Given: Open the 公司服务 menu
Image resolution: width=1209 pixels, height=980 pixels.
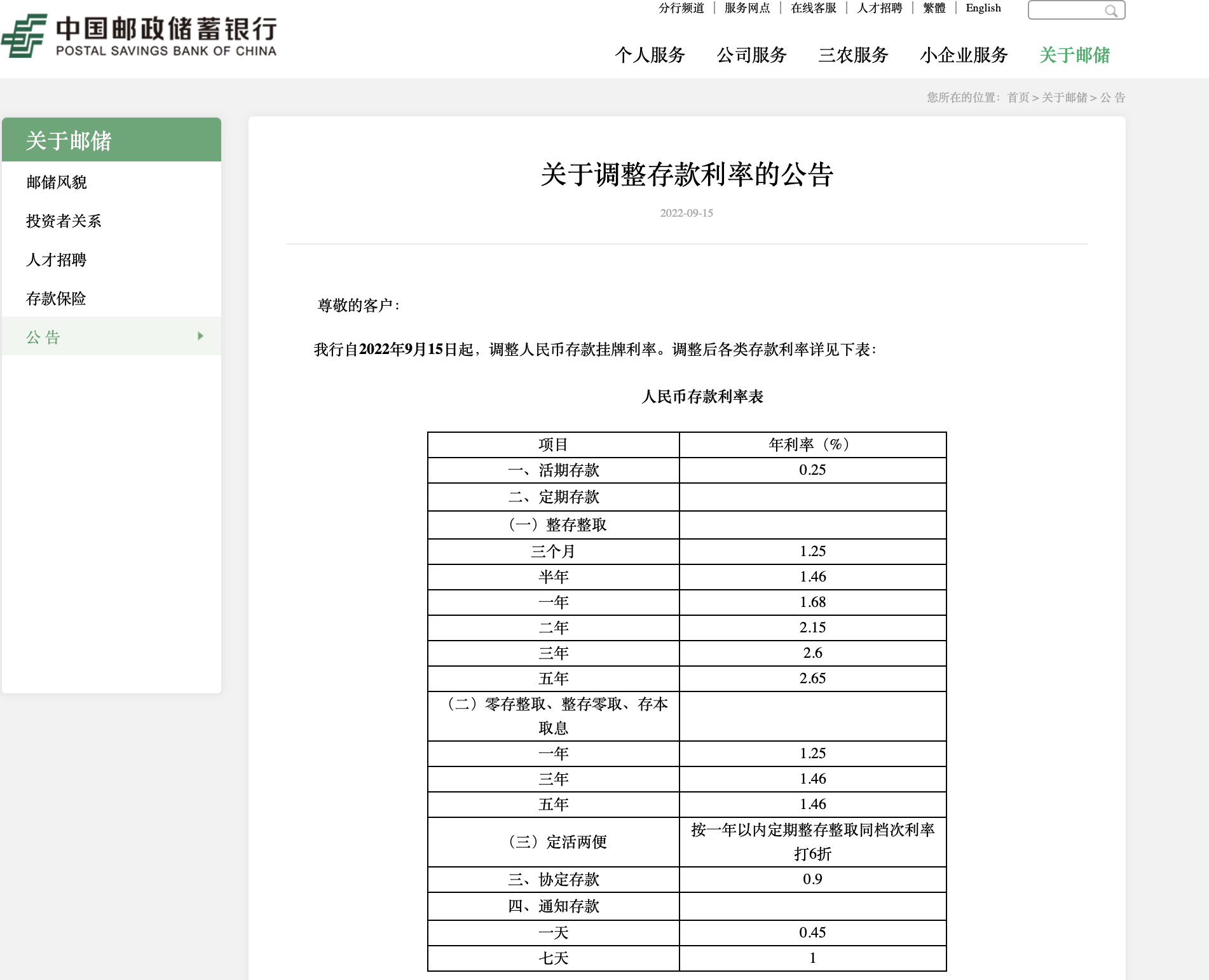Looking at the screenshot, I should click(x=751, y=55).
